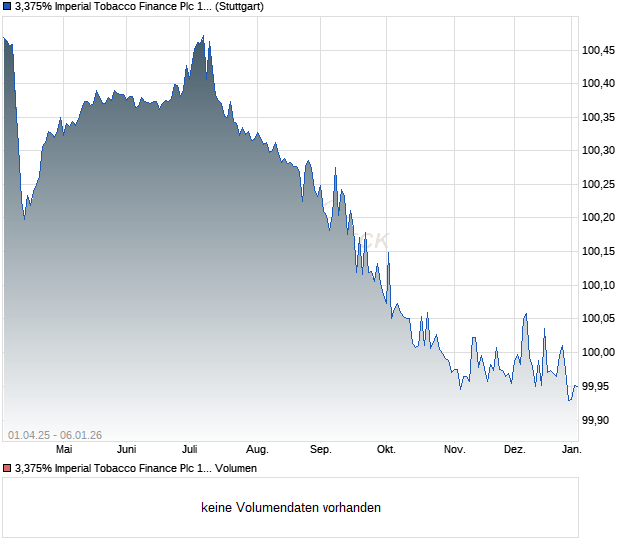Click the 99,90 price axis label

pyautogui.click(x=598, y=420)
